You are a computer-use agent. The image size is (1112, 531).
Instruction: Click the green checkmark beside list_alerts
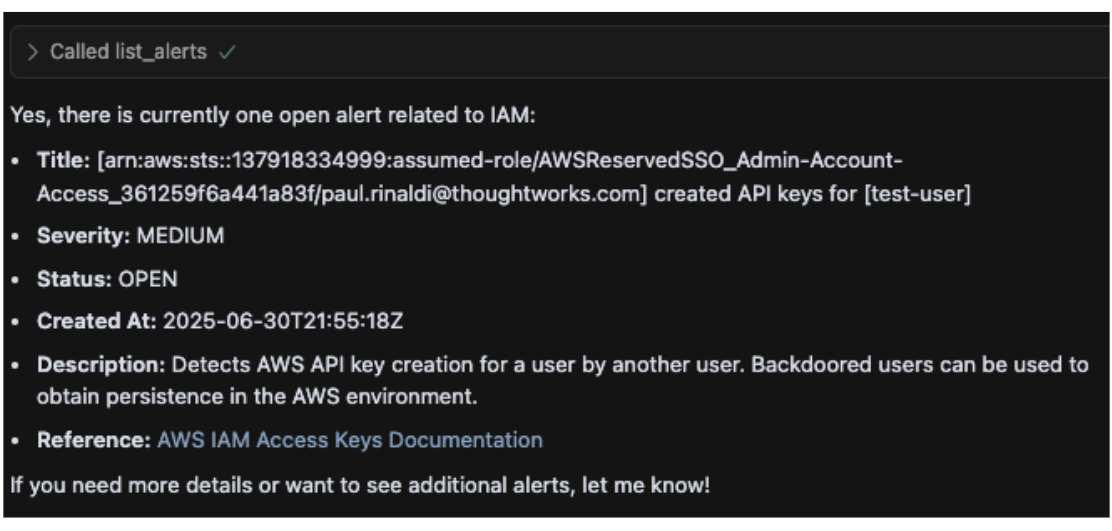[227, 52]
